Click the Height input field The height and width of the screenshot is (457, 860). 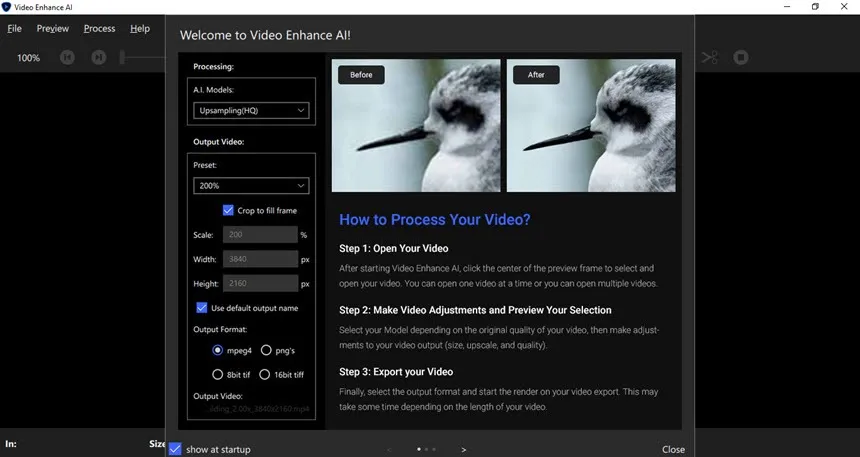click(x=261, y=283)
